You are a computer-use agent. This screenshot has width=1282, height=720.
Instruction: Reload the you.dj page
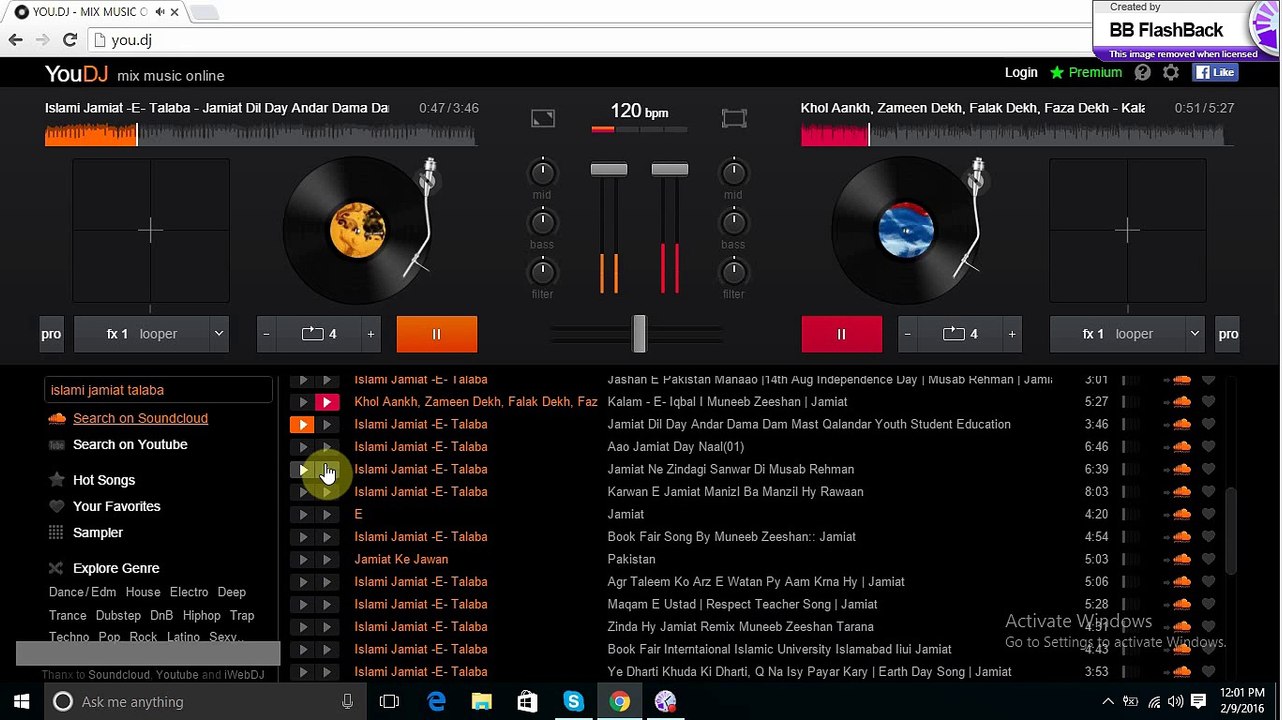[69, 40]
